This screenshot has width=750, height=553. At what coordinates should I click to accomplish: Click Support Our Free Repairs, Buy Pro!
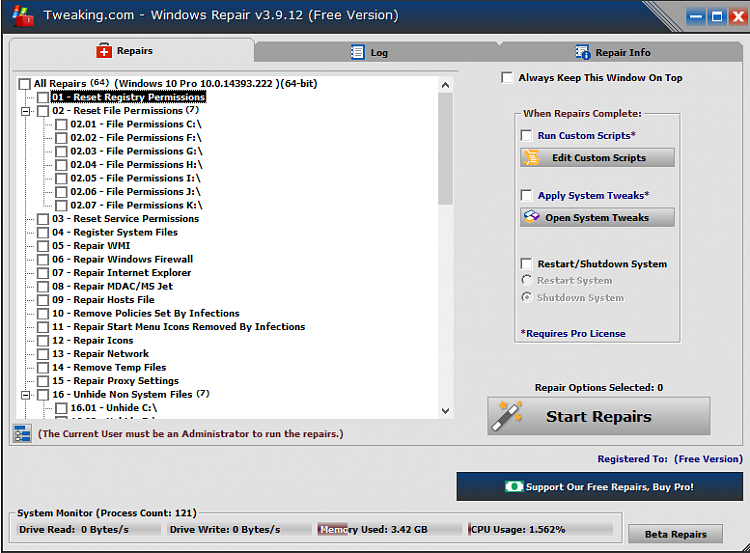coord(600,487)
